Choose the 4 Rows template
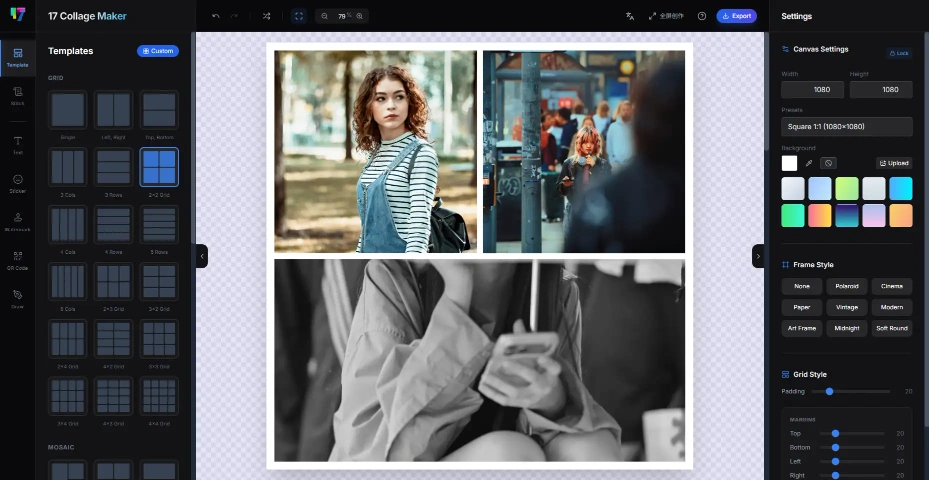929x480 pixels. coord(113,225)
